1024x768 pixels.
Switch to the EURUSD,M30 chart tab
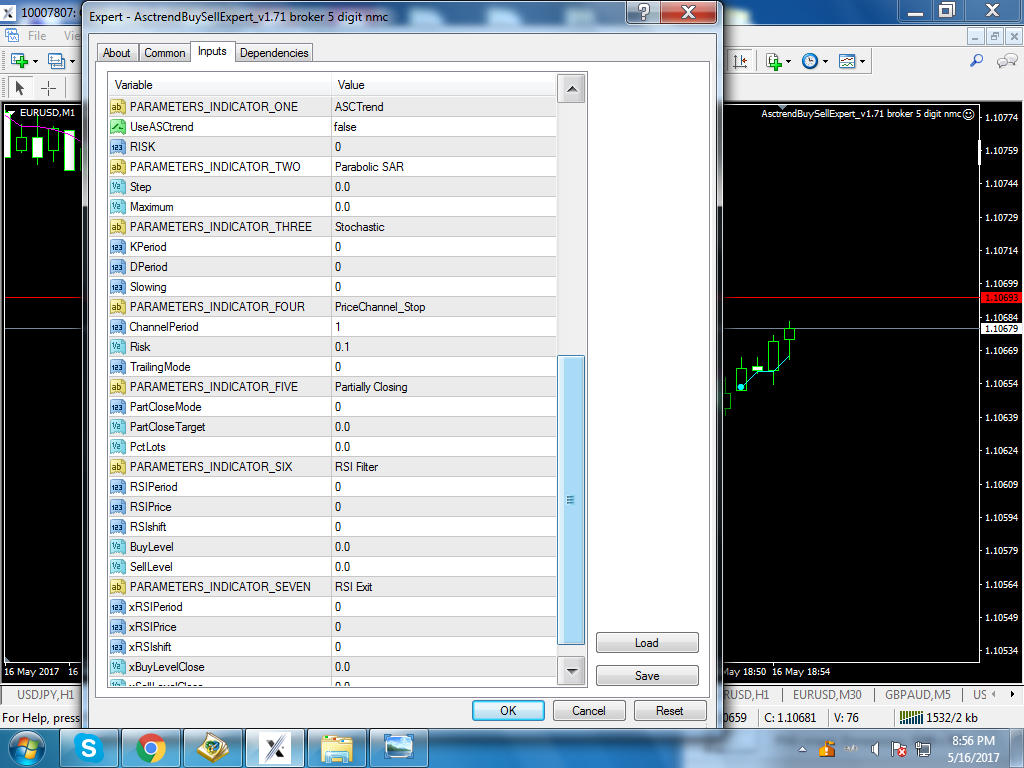pyautogui.click(x=827, y=695)
